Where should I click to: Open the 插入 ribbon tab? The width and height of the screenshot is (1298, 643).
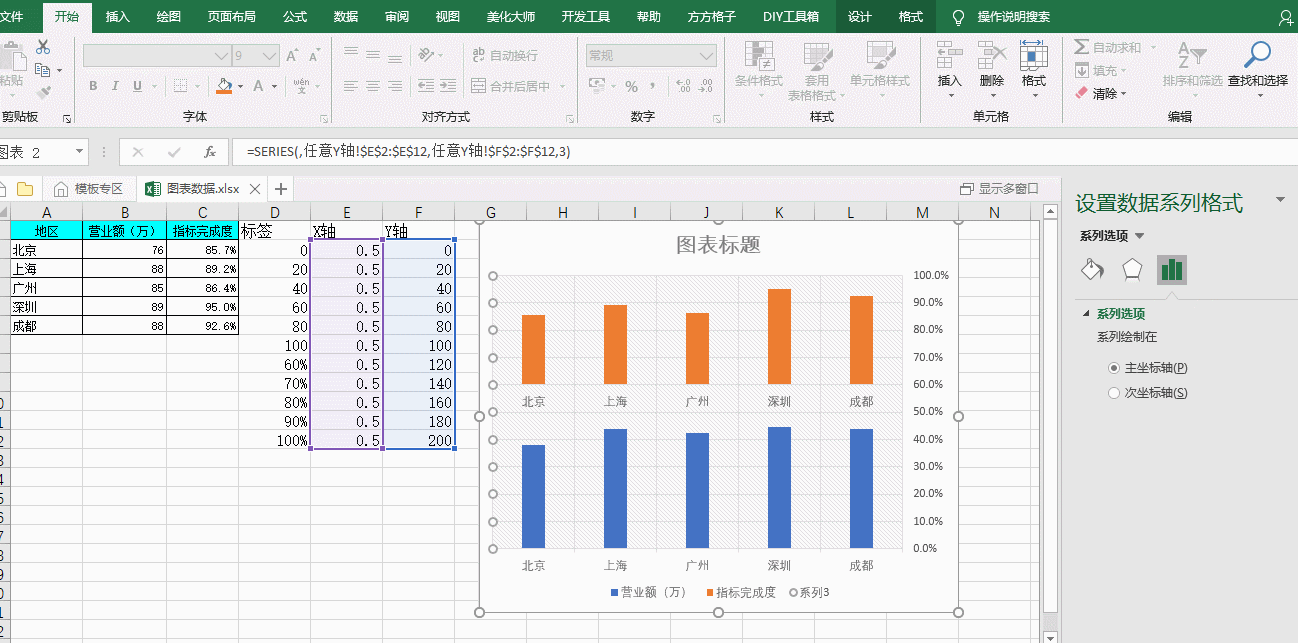pos(118,17)
